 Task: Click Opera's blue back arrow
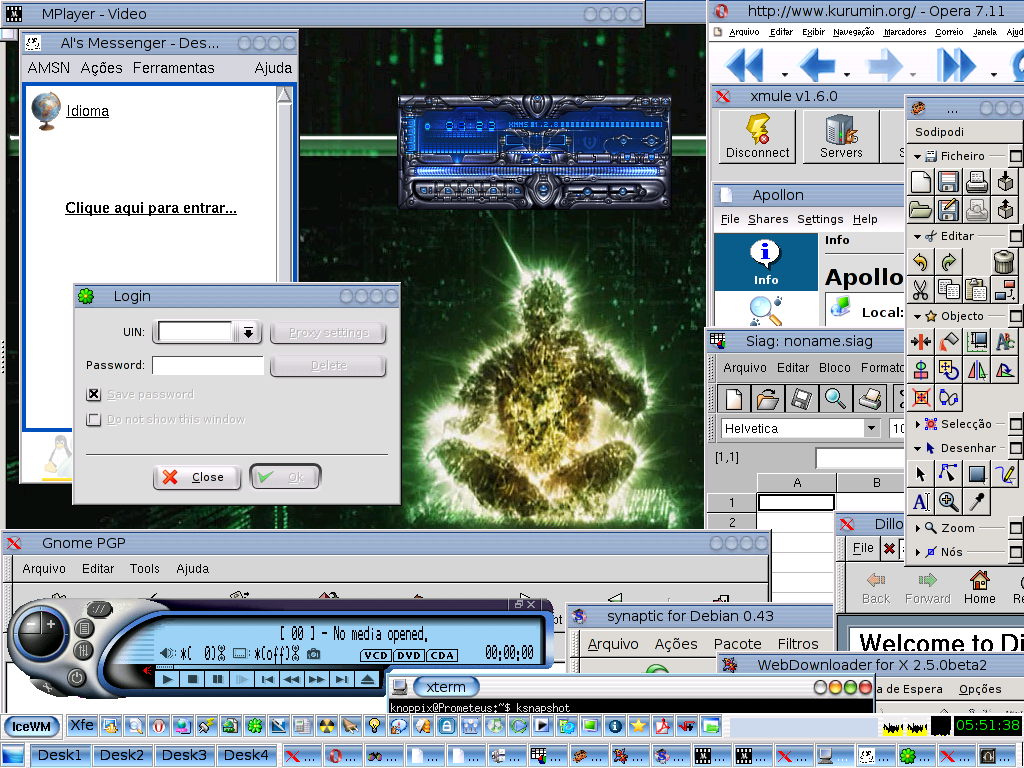tap(818, 65)
